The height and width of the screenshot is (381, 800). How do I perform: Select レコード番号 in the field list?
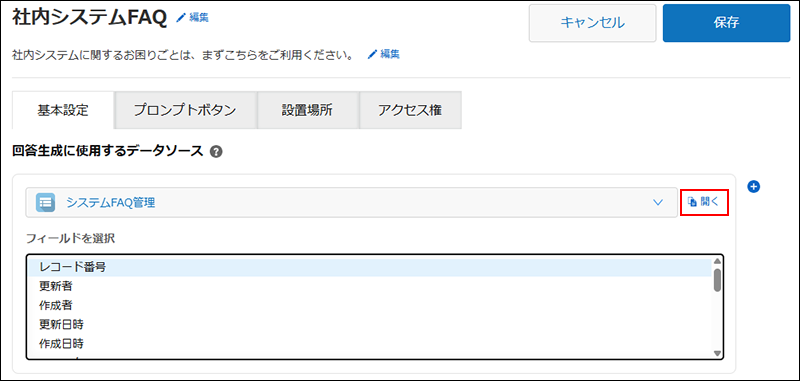370,267
